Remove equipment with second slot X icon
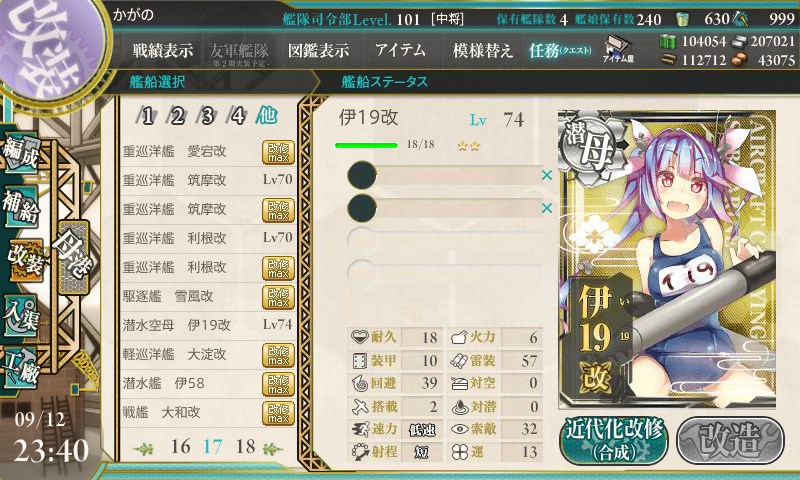The image size is (800, 480). 546,208
